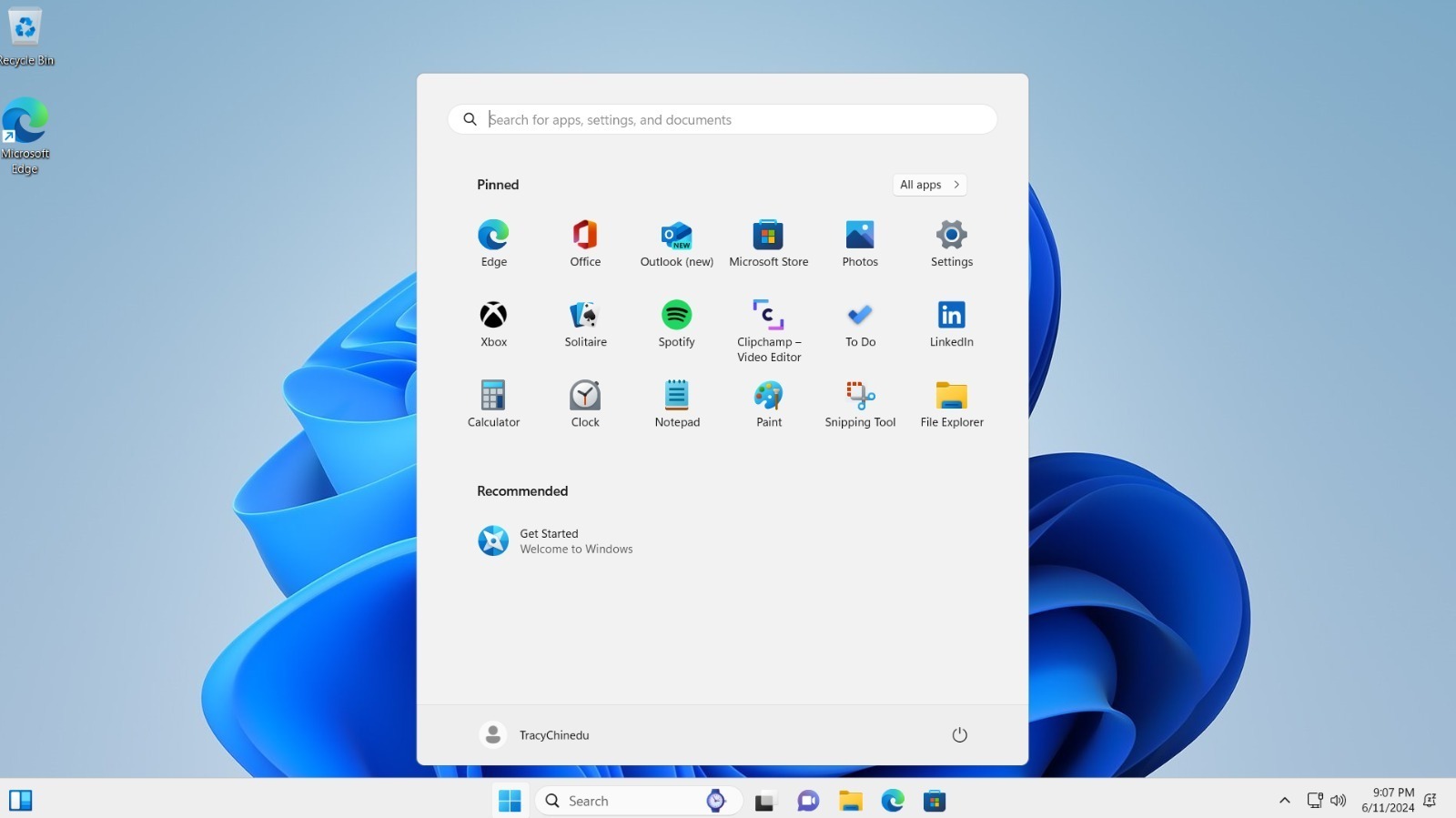1456x818 pixels.
Task: Click the power button in Start menu
Action: click(x=959, y=735)
